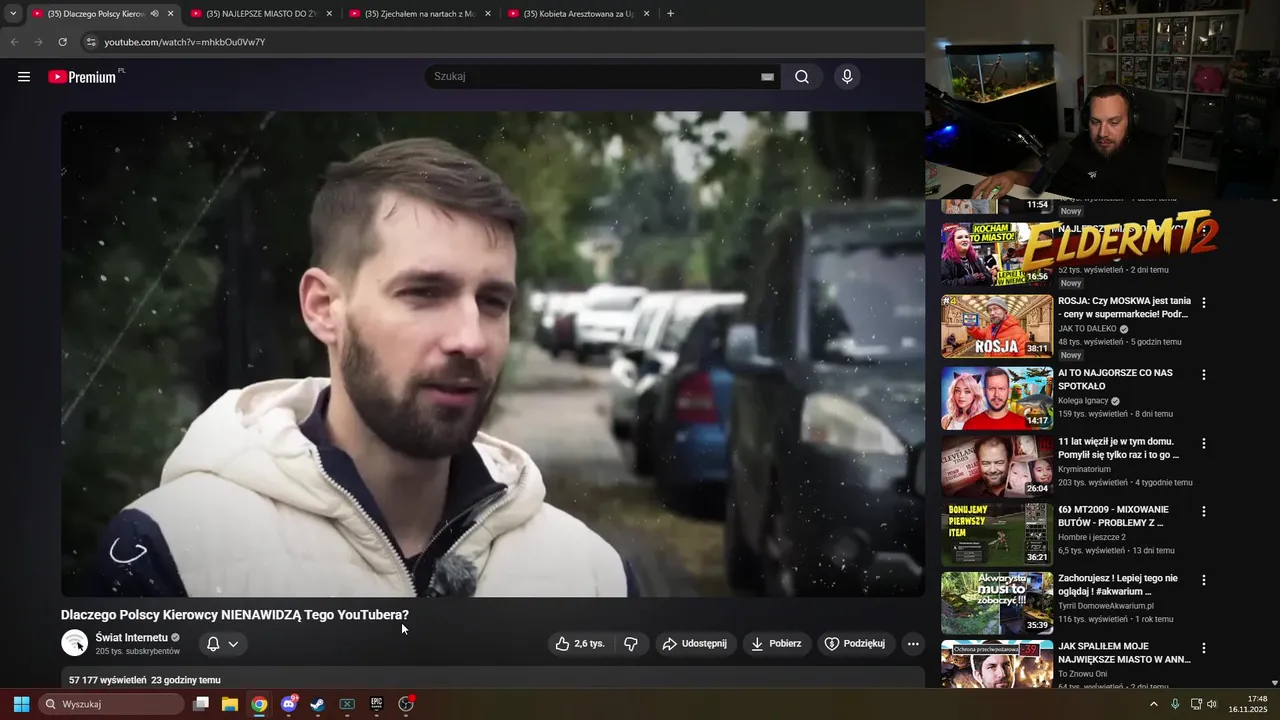Mute the Dlaczego Polscy Kierowcy tab audio

pyautogui.click(x=154, y=14)
